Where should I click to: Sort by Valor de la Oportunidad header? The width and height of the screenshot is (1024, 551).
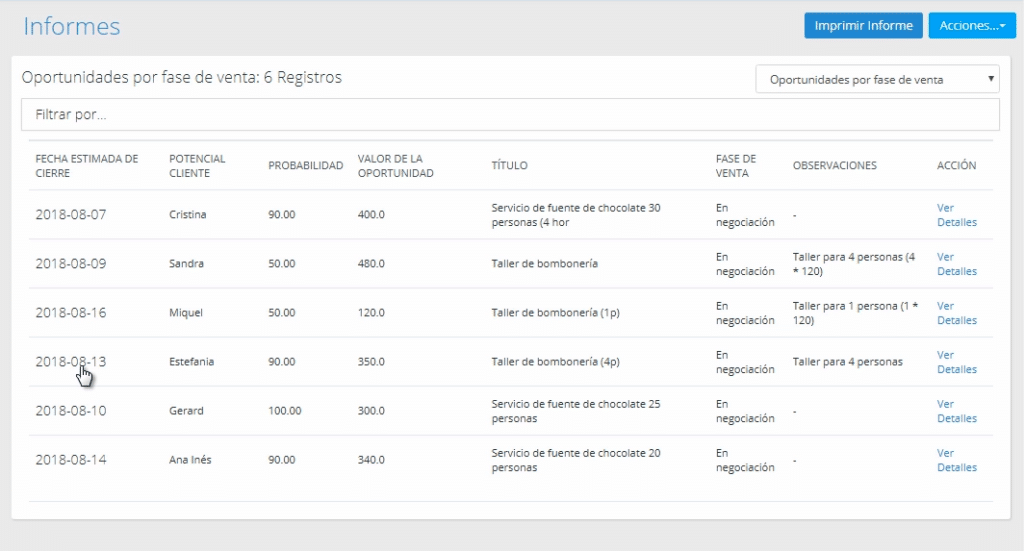395,166
